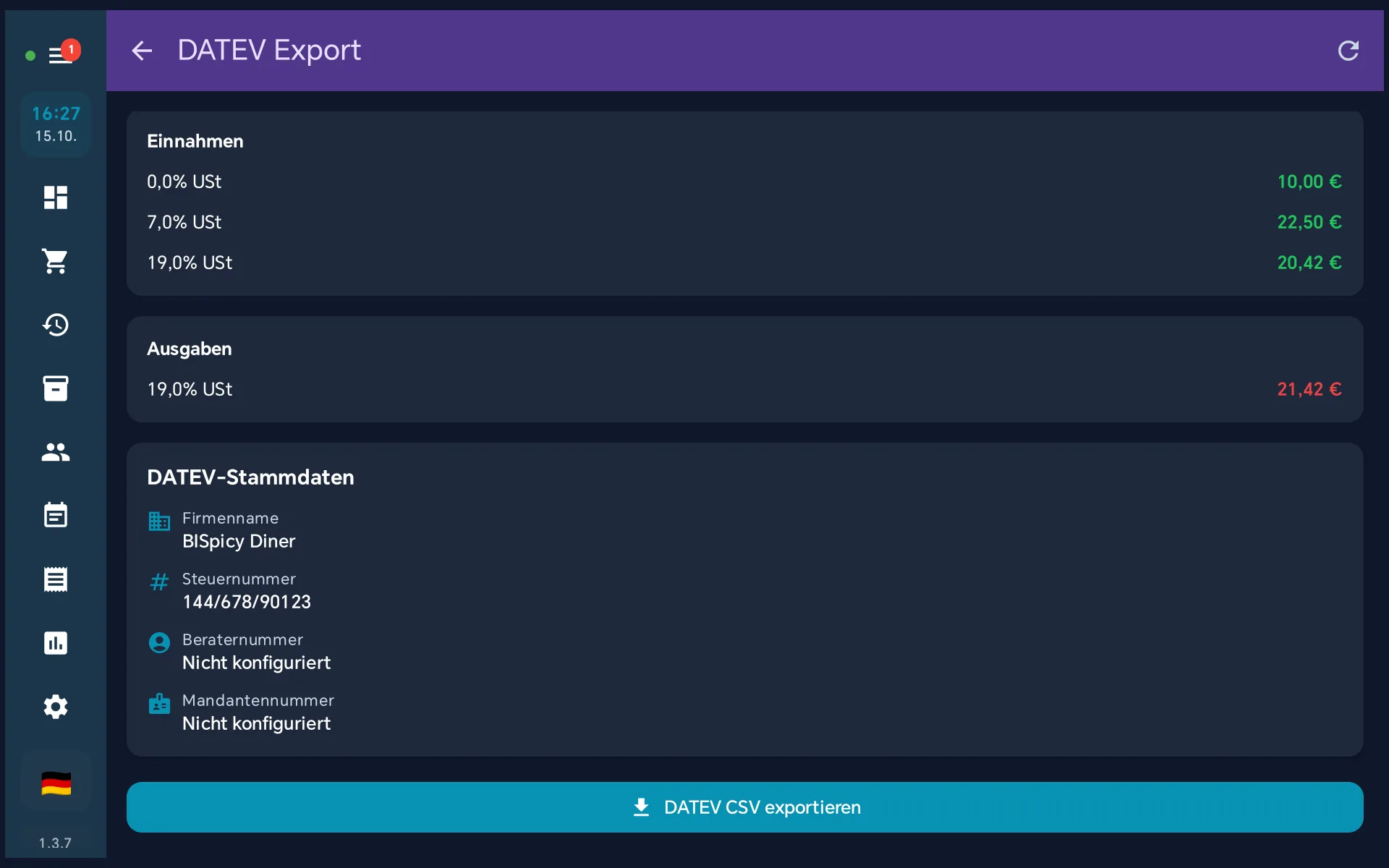Open the hamburger menu with notification badge
This screenshot has height=868, width=1389.
[x=61, y=55]
